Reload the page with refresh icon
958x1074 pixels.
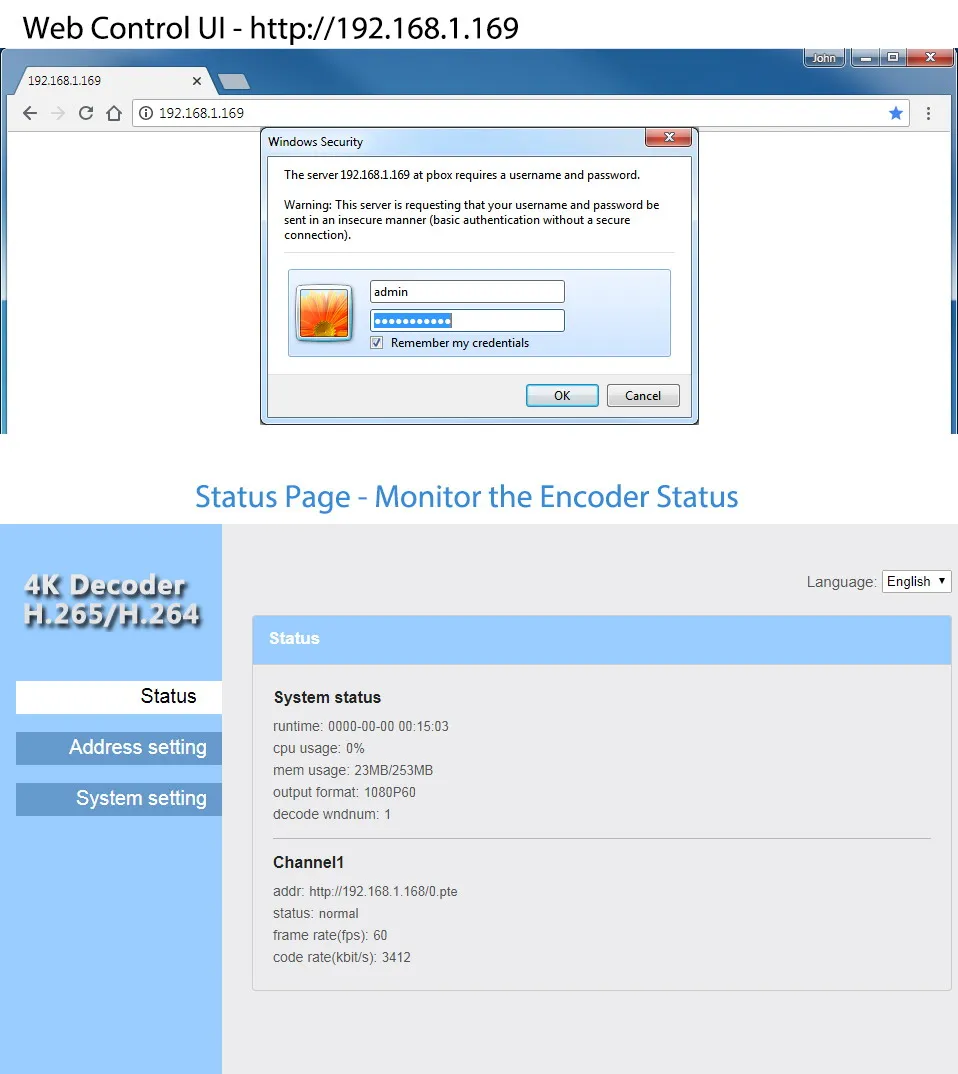86,113
